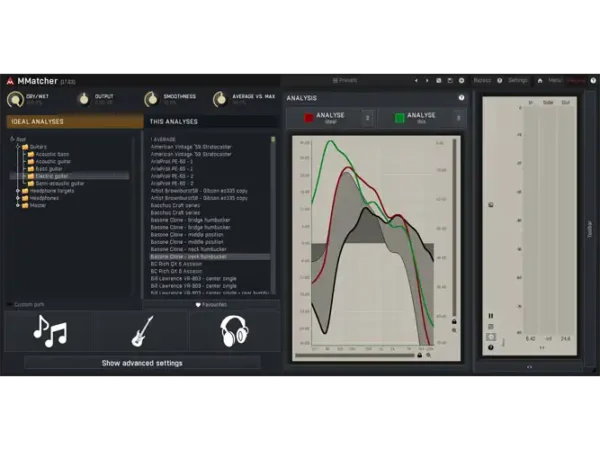The height and width of the screenshot is (450, 600).
Task: Select highlighted Bacone Clone neck humbucker entry
Action: [210, 257]
